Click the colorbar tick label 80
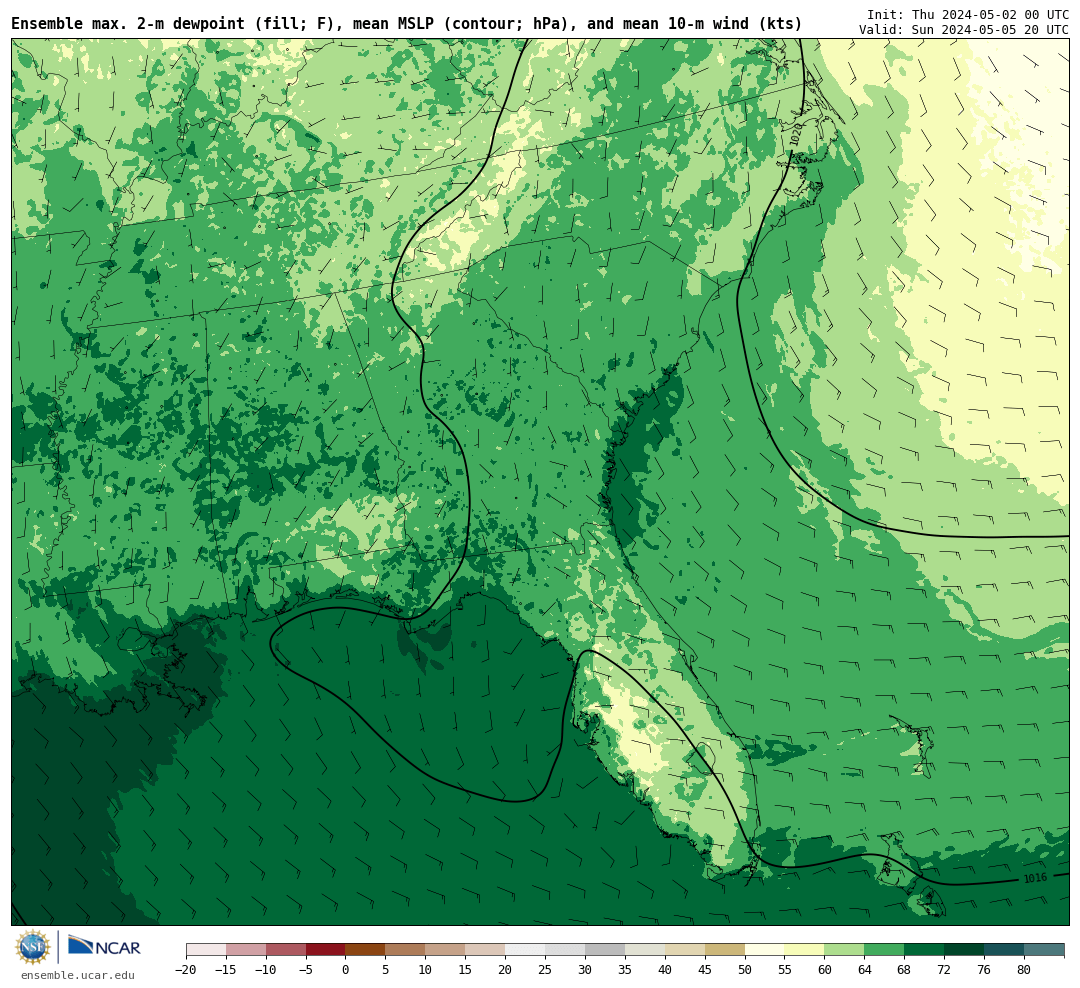 1024,970
